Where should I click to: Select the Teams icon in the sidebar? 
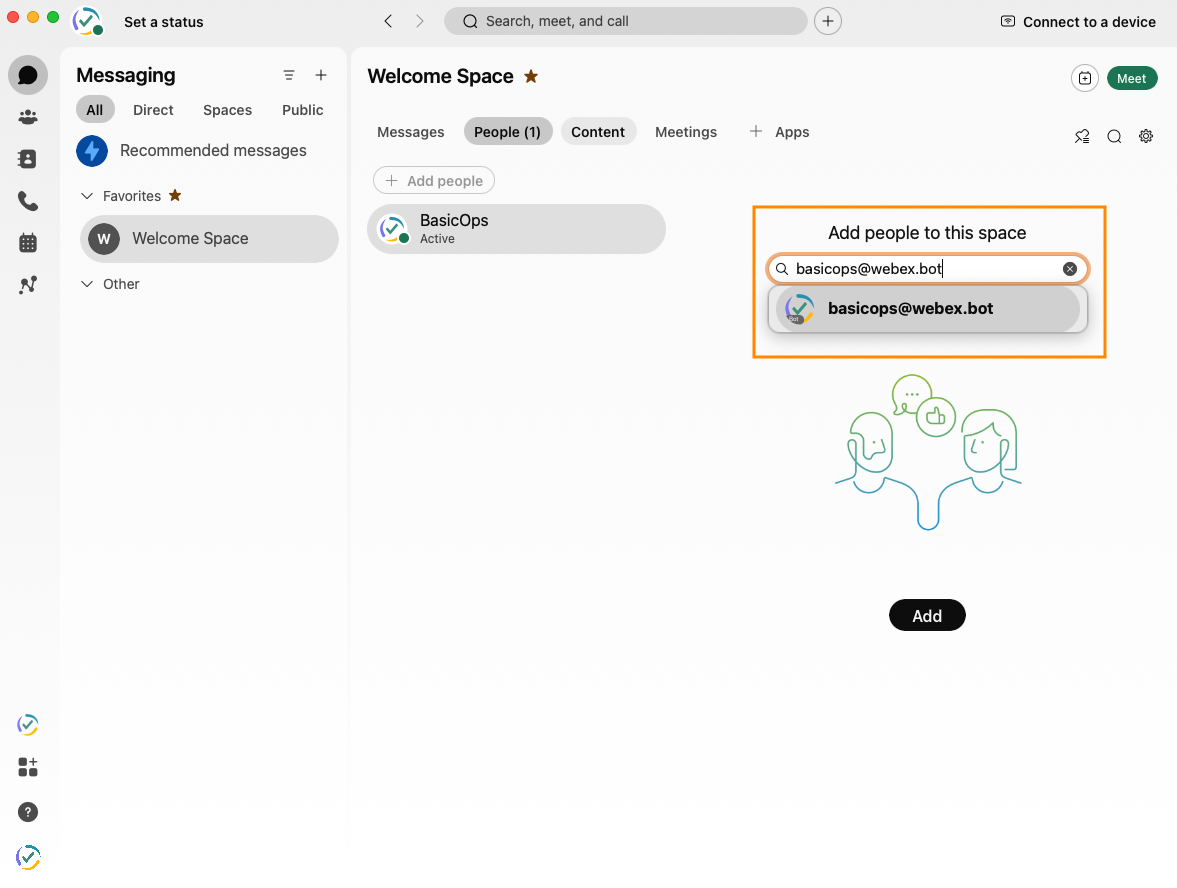27,116
